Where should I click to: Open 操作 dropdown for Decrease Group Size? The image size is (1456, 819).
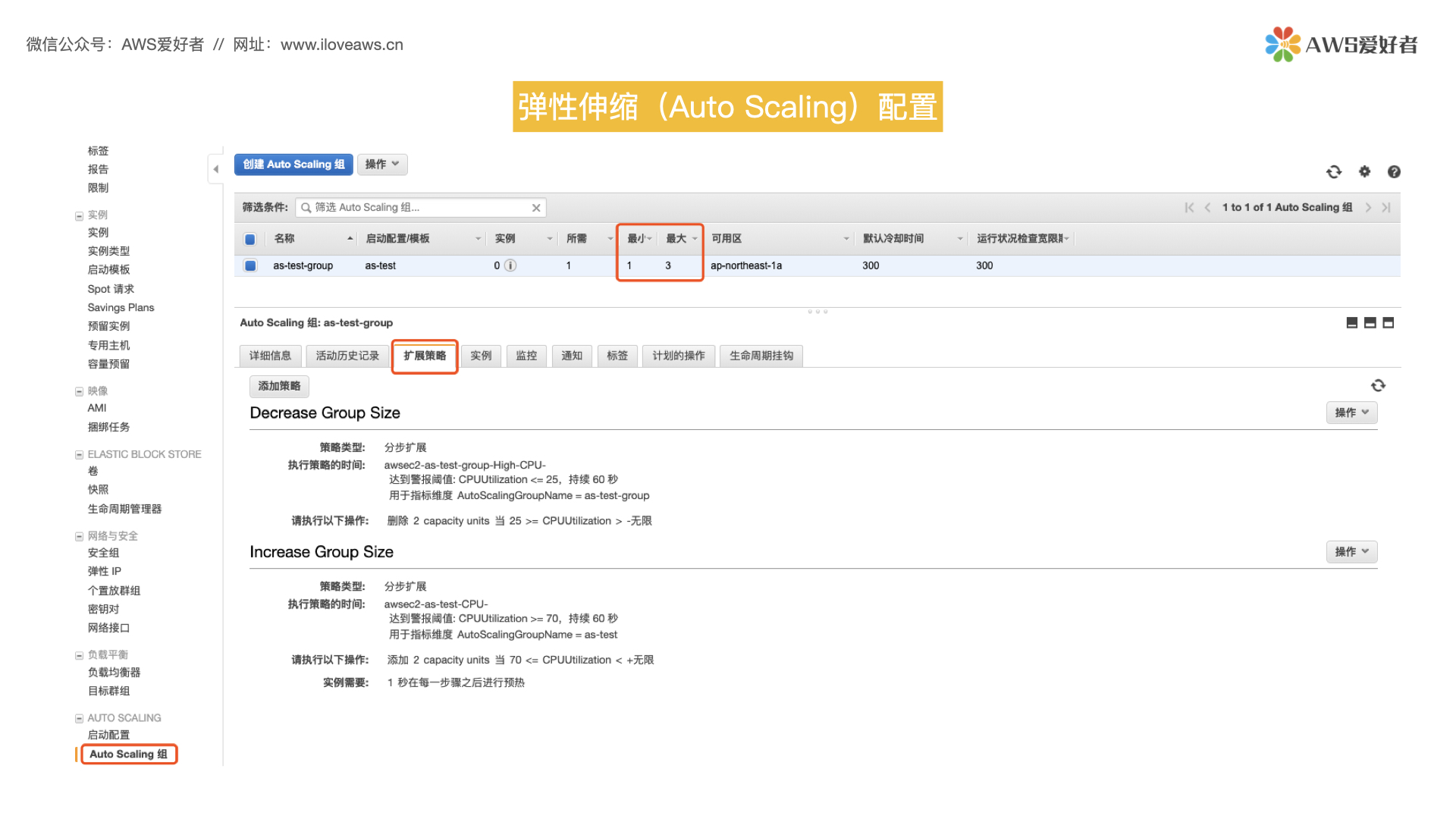1351,413
